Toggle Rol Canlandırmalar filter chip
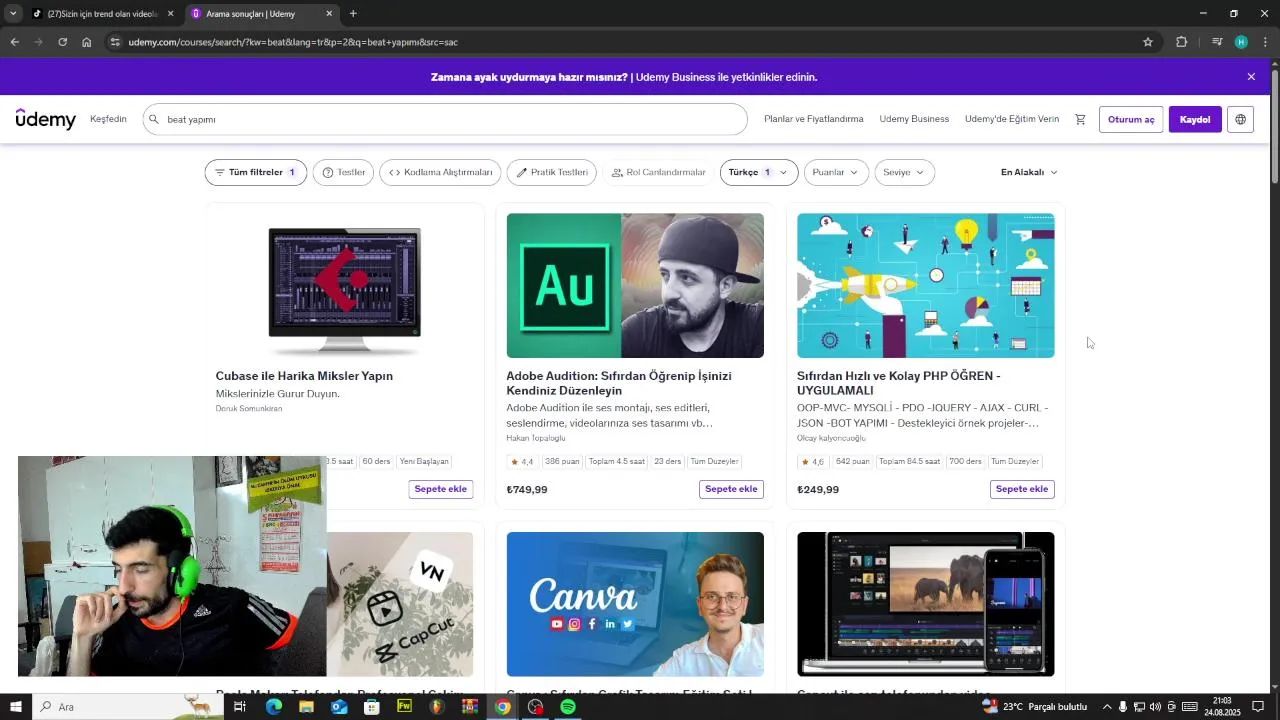Screen dimensions: 1280x720 tap(658, 172)
